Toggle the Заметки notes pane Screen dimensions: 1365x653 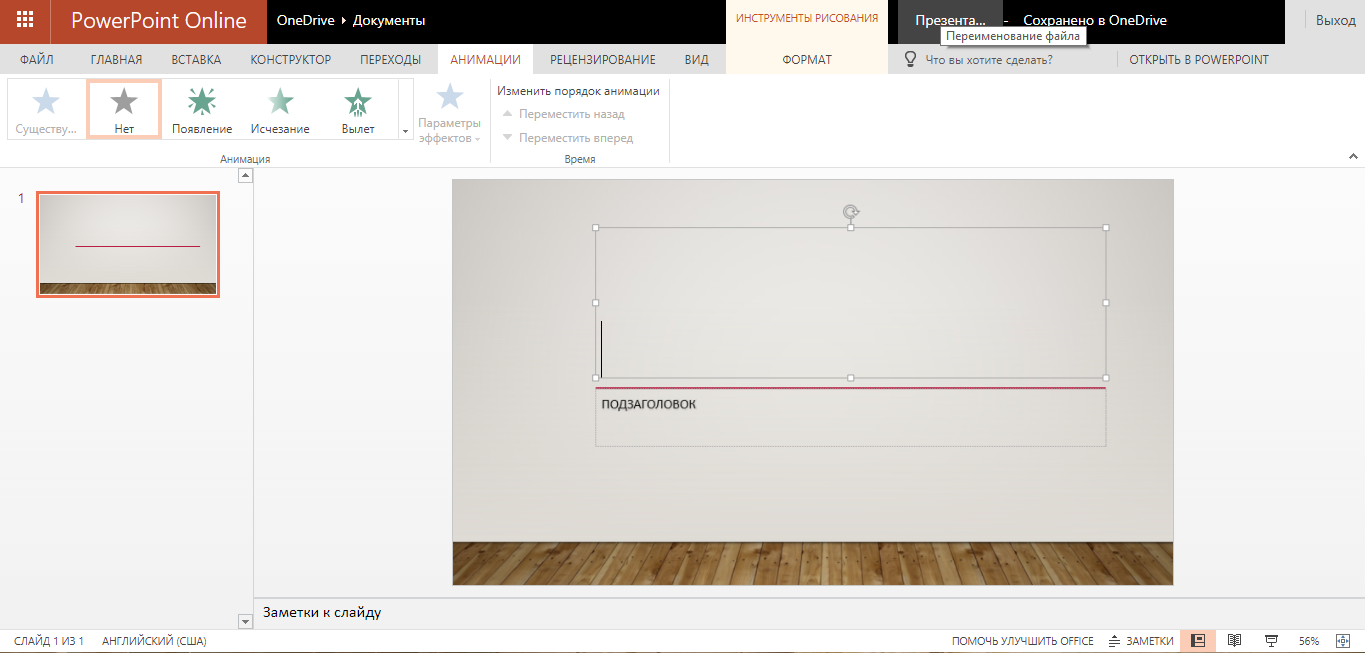point(1141,640)
